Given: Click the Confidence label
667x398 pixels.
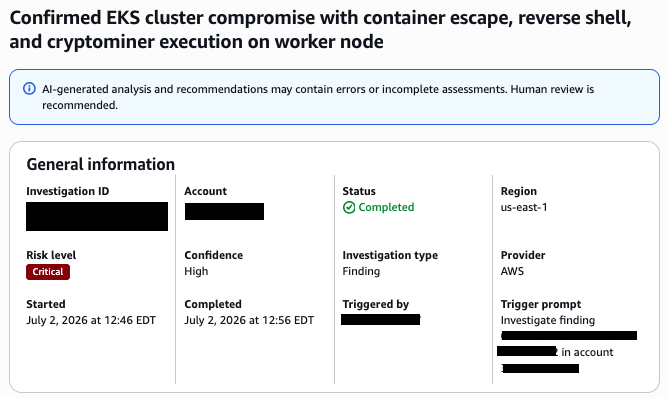Looking at the screenshot, I should (x=214, y=255).
